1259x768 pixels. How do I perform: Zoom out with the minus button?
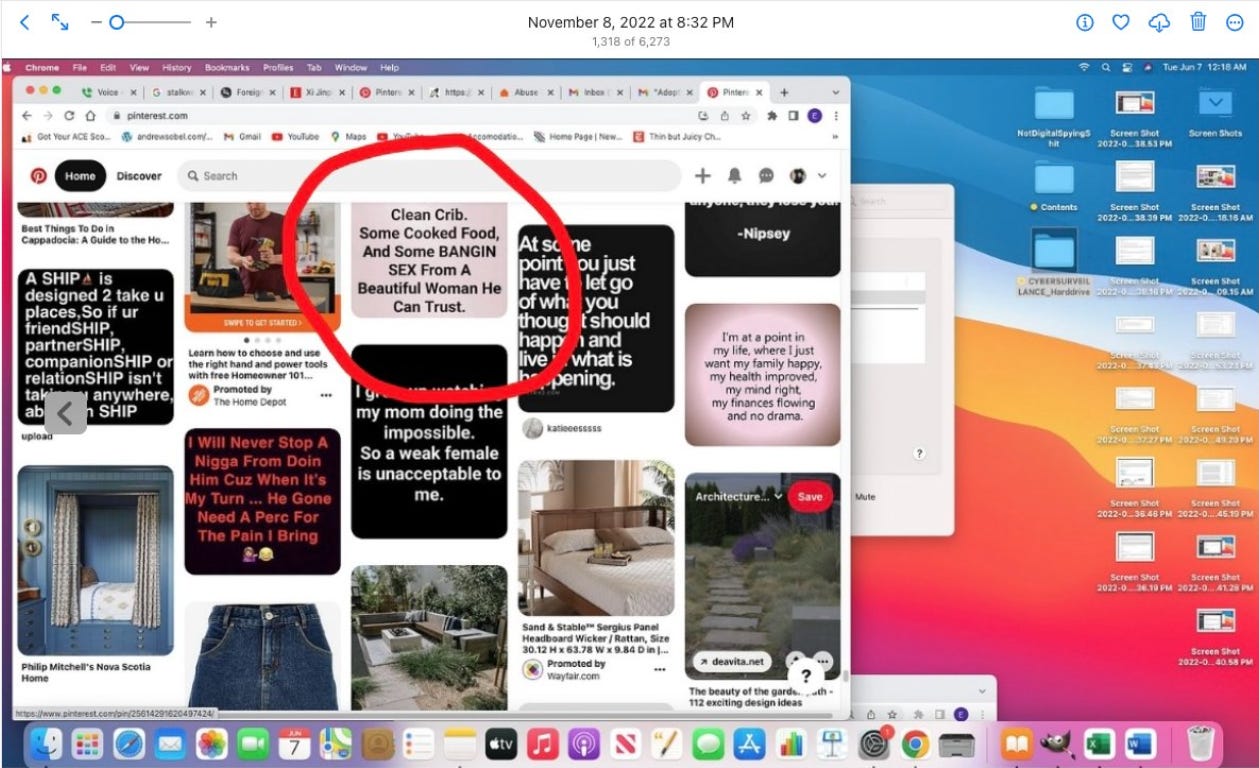[95, 22]
